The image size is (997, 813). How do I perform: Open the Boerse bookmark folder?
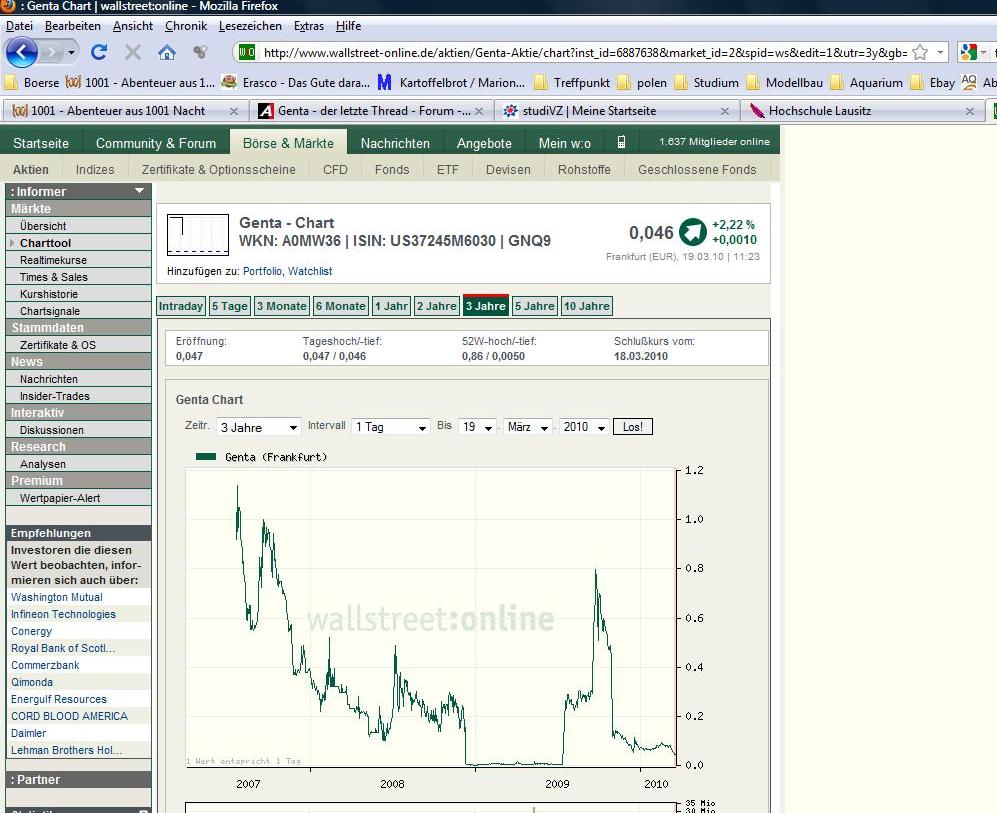coord(32,83)
